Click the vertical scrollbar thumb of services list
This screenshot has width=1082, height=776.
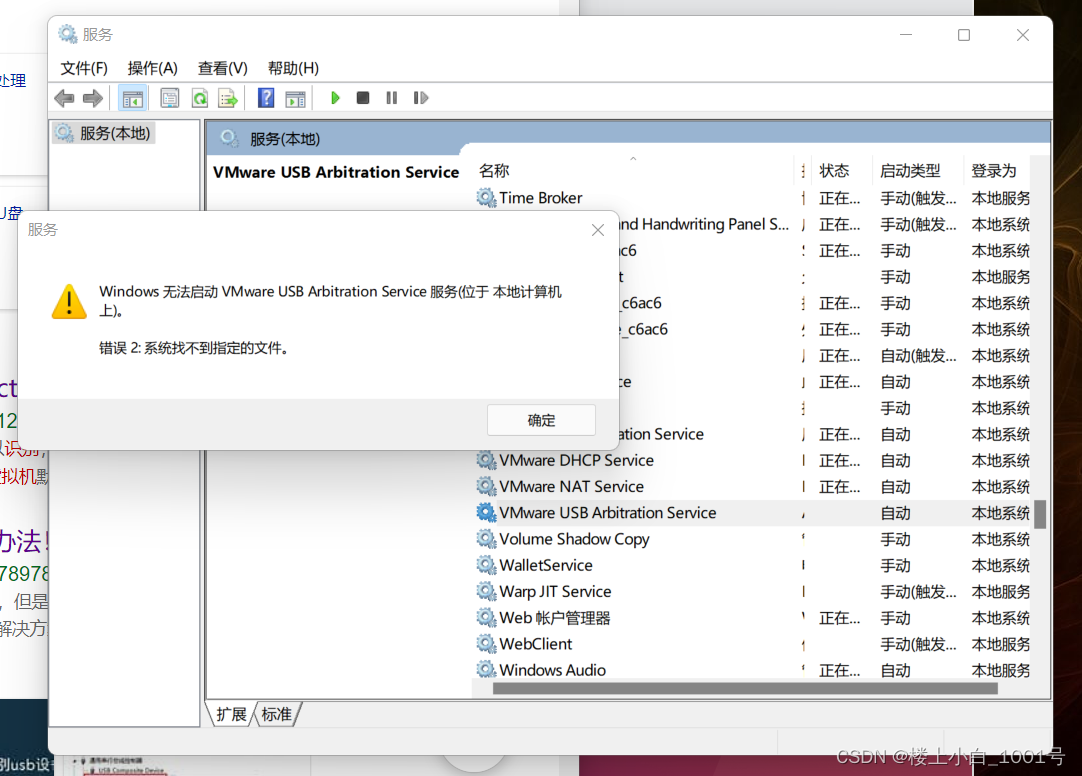[x=1040, y=514]
